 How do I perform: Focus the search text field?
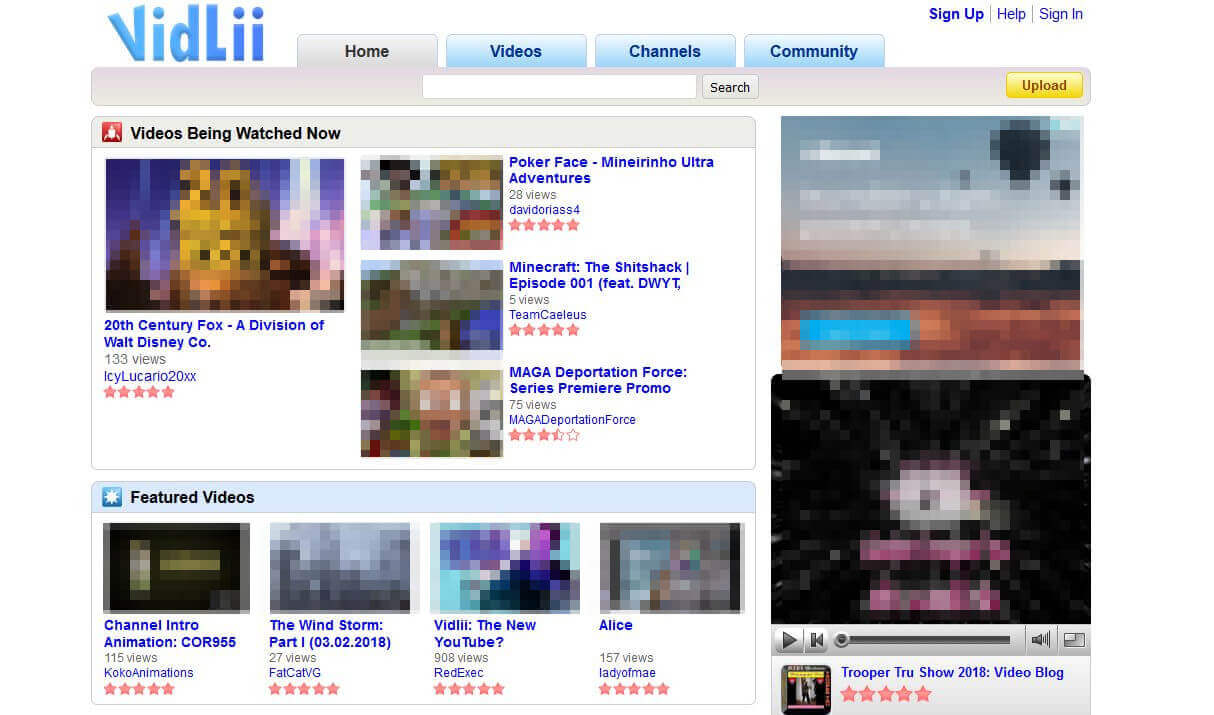point(559,87)
